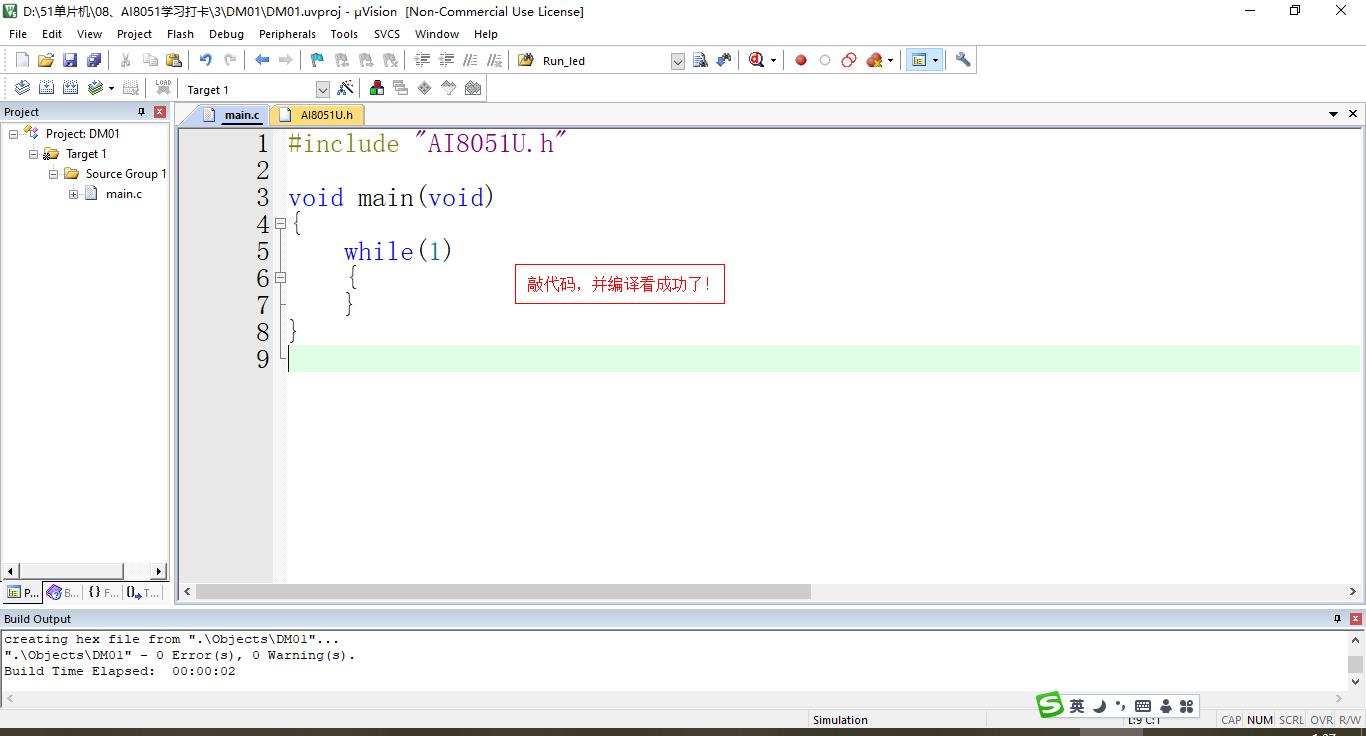
Task: Insert a breakpoint with red dot icon
Action: click(x=801, y=60)
